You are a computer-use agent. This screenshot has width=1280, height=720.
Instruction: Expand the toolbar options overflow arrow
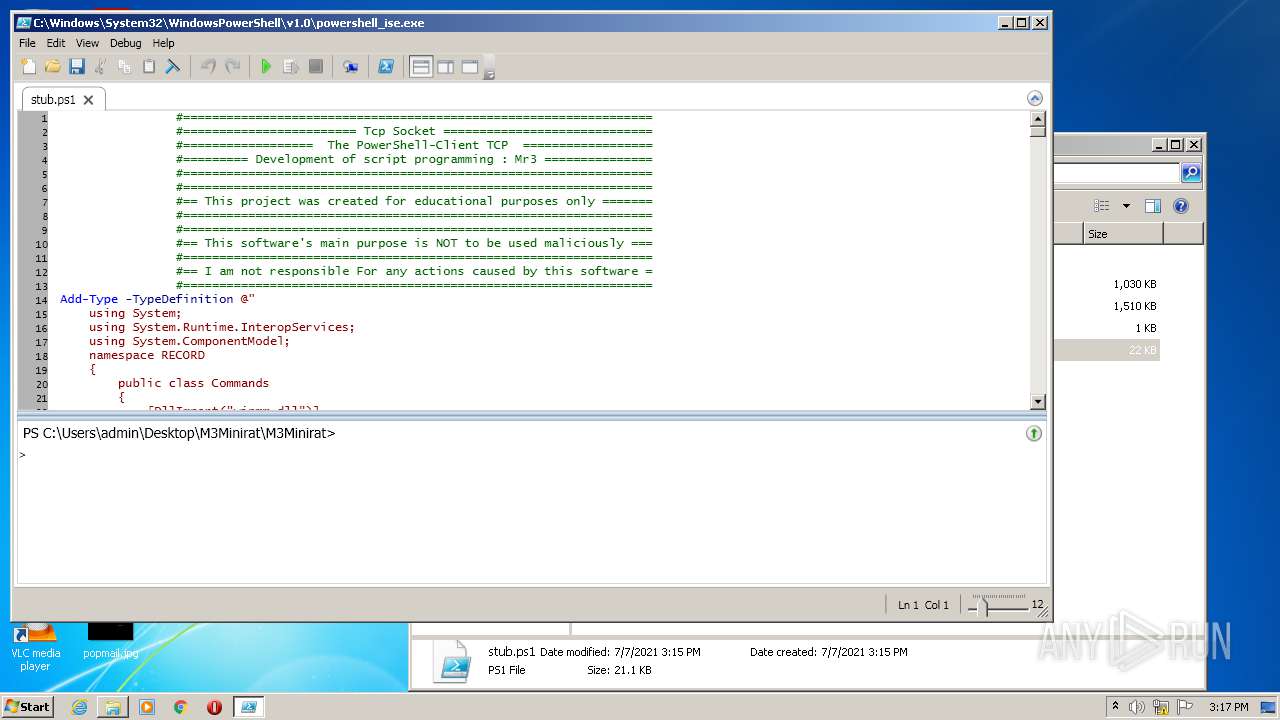click(489, 69)
